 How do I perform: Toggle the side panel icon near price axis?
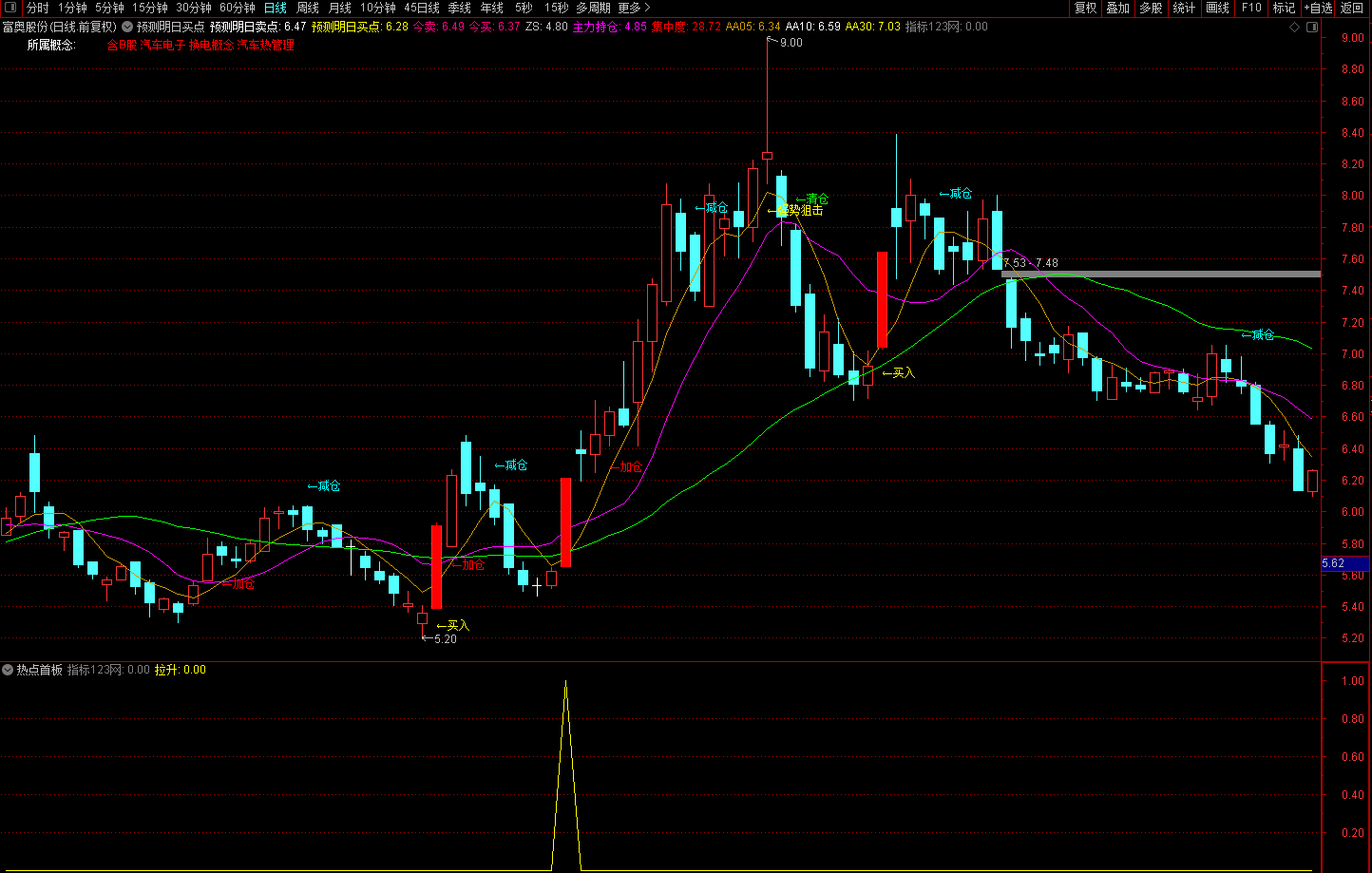[1311, 28]
